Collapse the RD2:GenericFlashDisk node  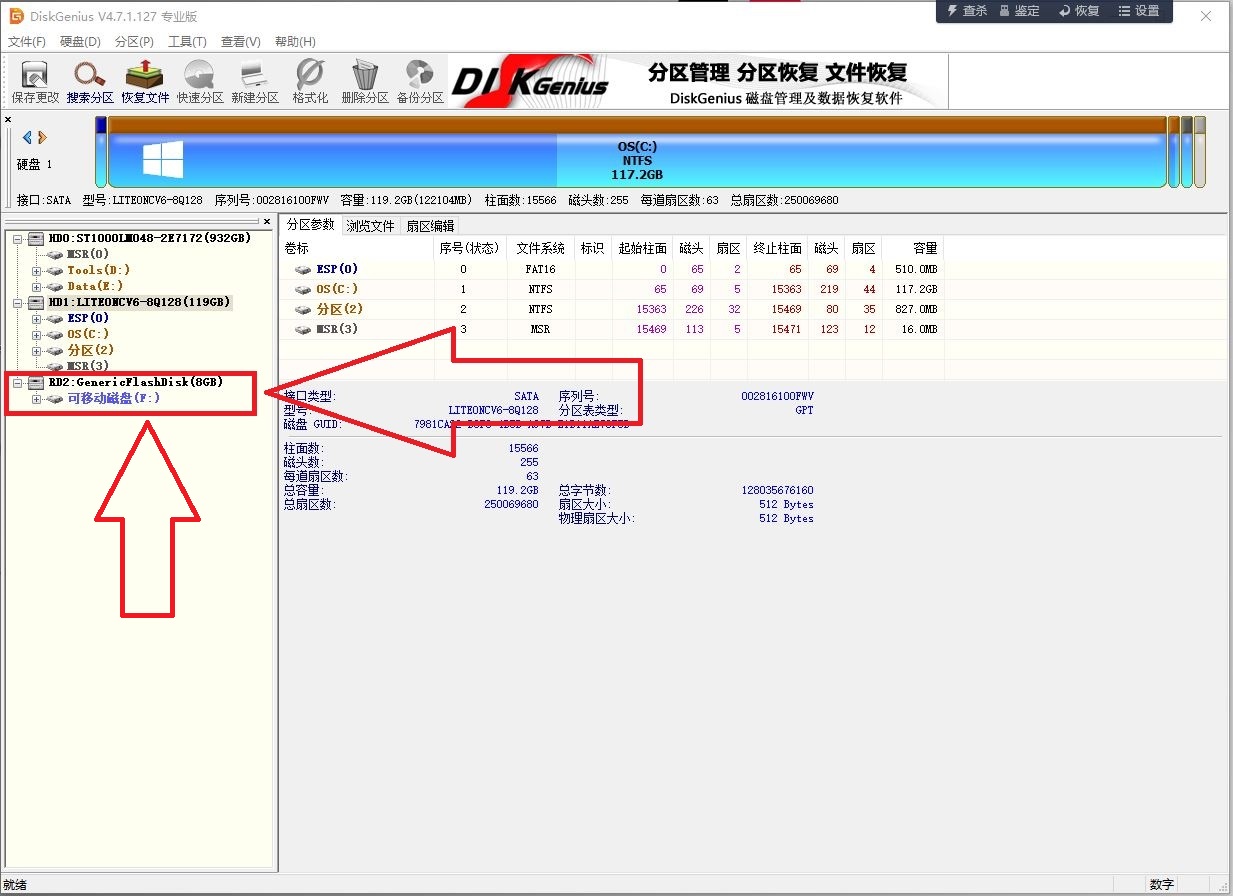click(18, 382)
